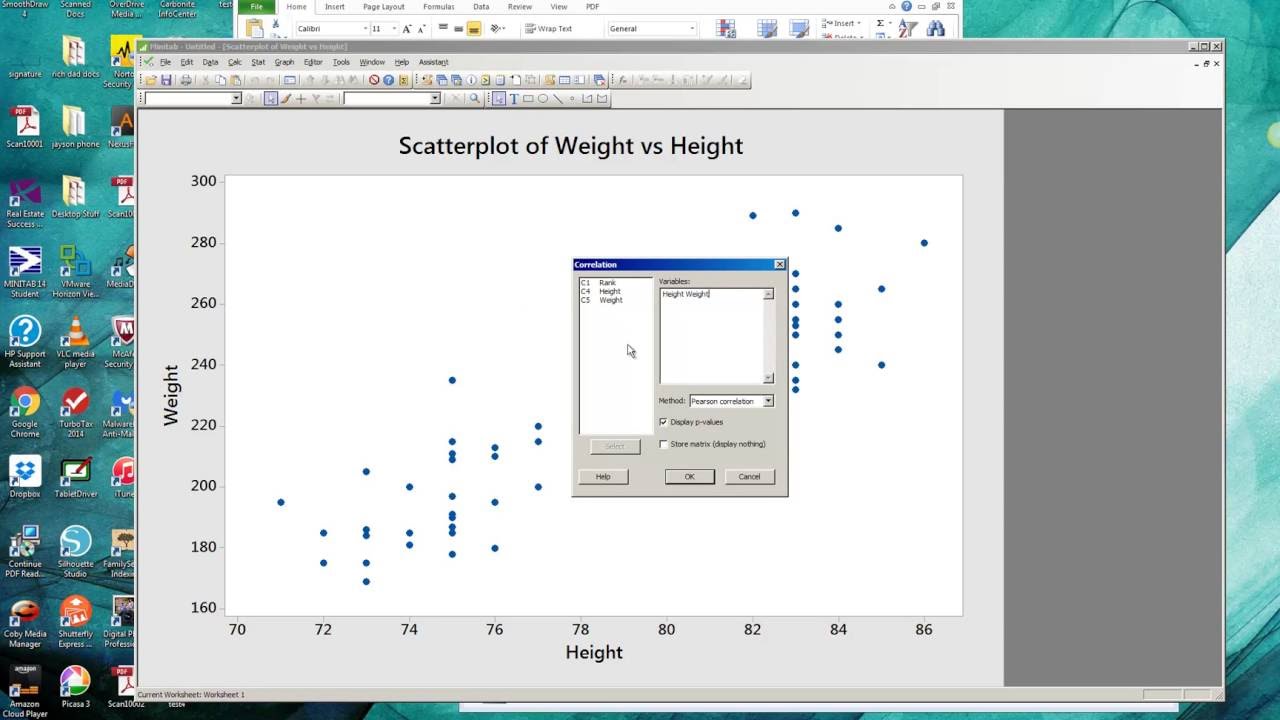Open Google Chrome from desktop

point(25,413)
